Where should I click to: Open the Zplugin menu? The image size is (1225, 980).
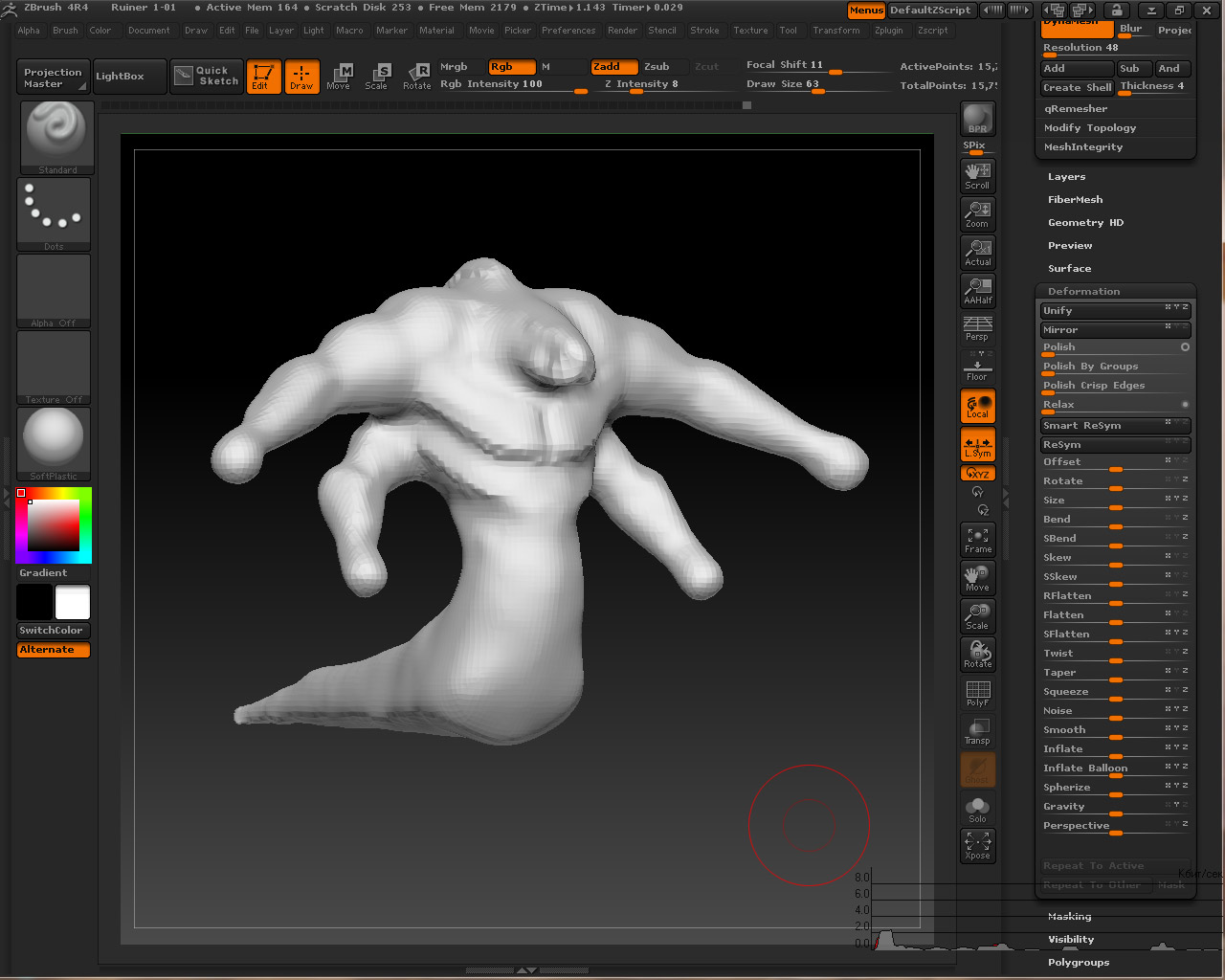(888, 31)
